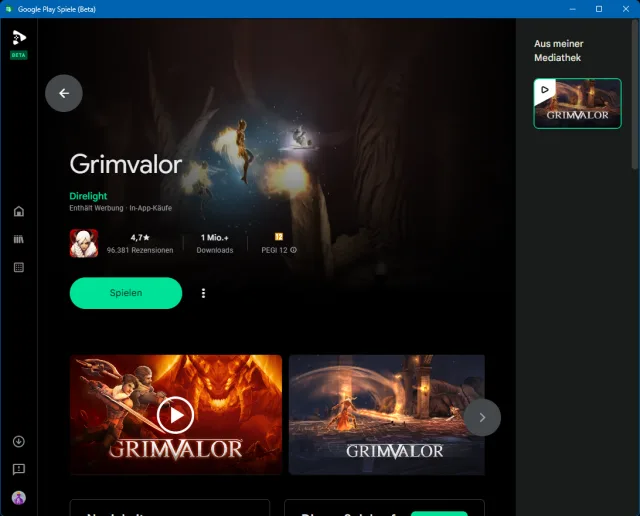Click the BETA badge under logo

tap(19, 55)
